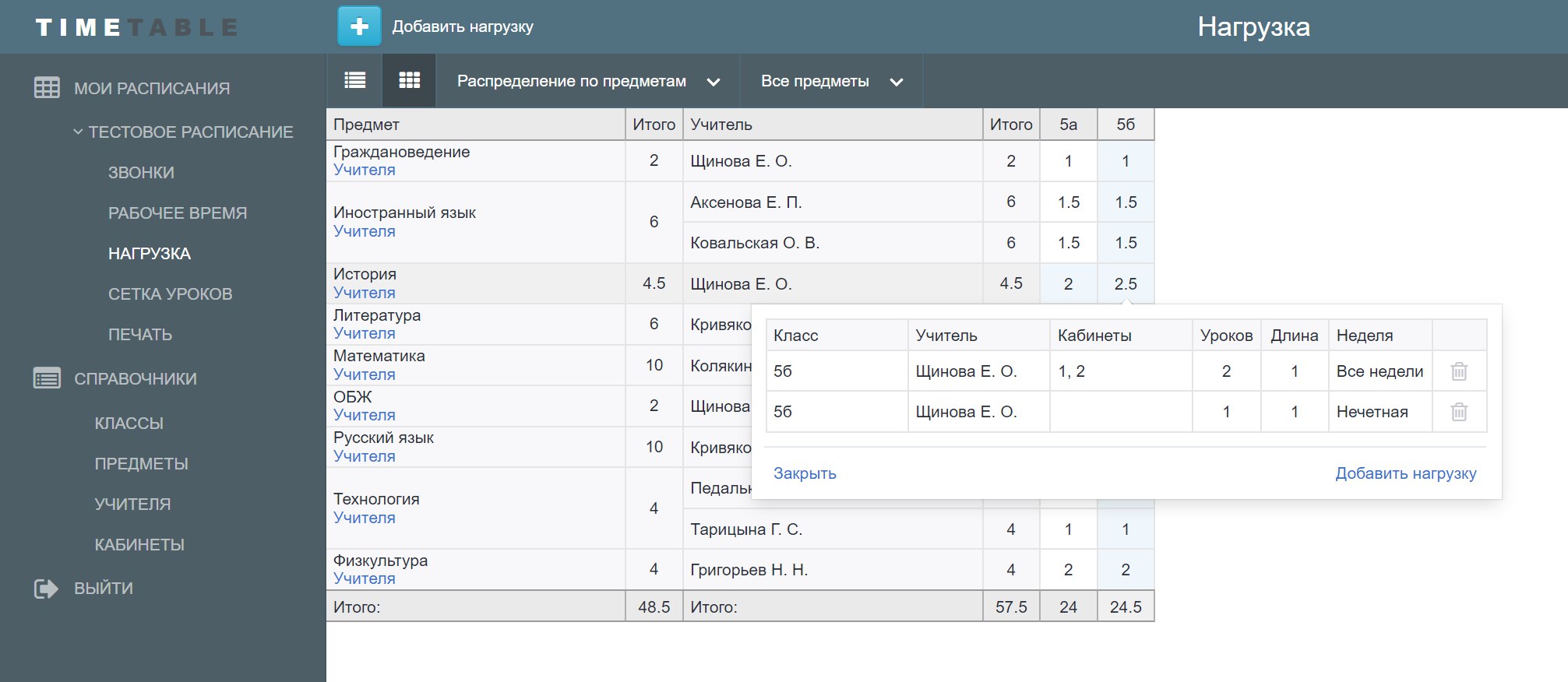The image size is (1568, 682).
Task: Go to УЧИТЕЛЯ reference
Action: [x=132, y=504]
